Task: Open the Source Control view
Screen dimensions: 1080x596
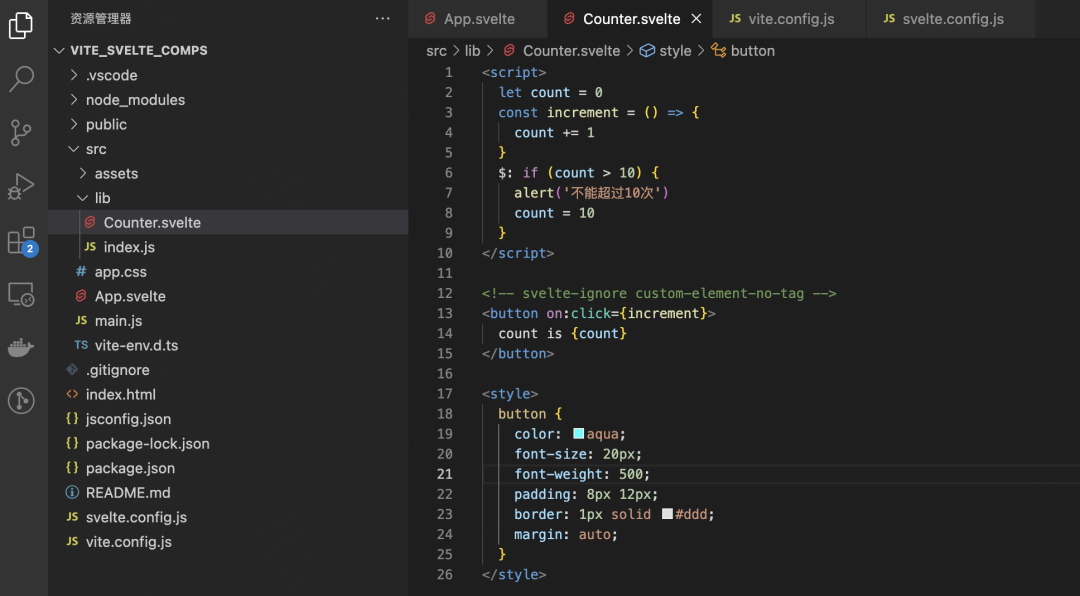Action: [21, 132]
